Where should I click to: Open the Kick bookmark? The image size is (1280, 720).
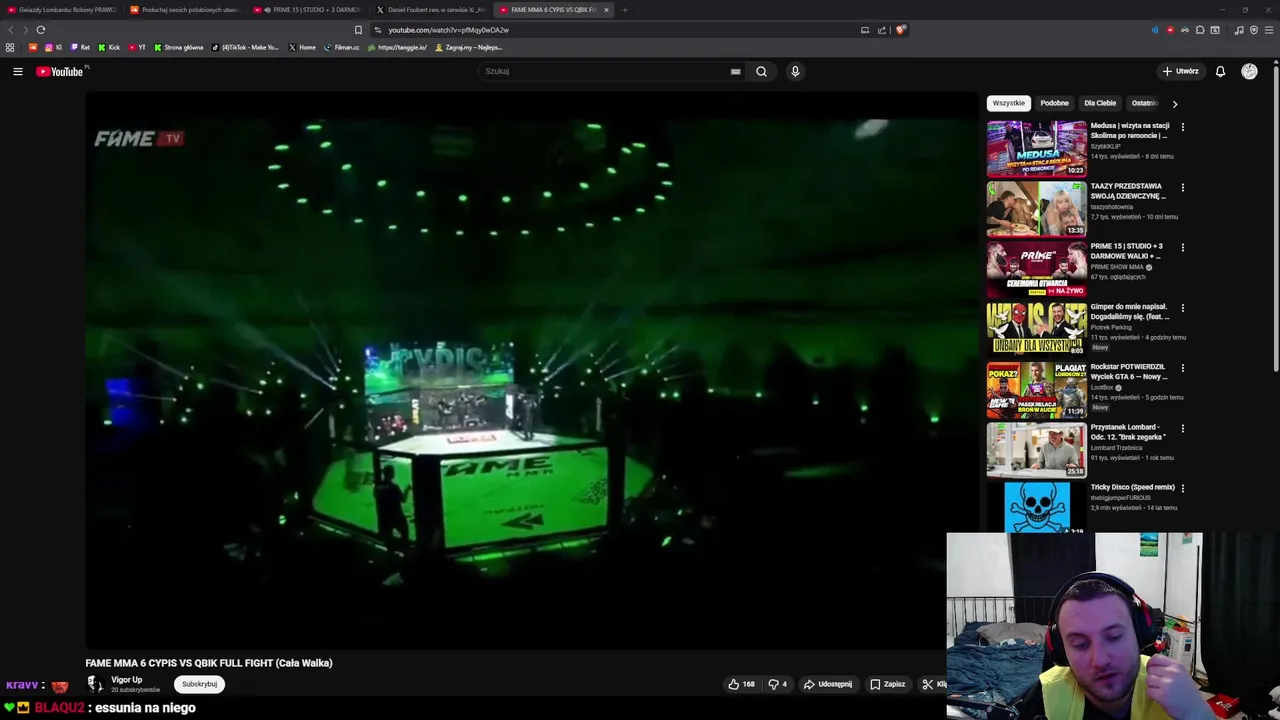pyautogui.click(x=109, y=47)
